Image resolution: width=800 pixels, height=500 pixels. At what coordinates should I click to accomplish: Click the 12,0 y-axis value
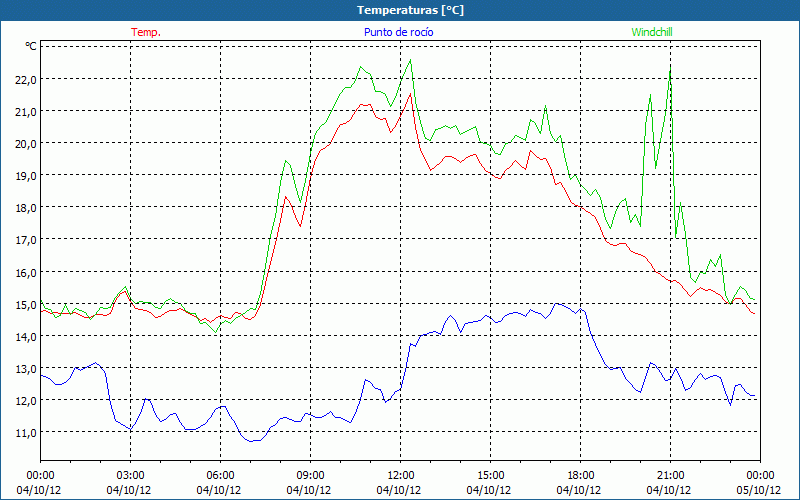[x=27, y=401]
